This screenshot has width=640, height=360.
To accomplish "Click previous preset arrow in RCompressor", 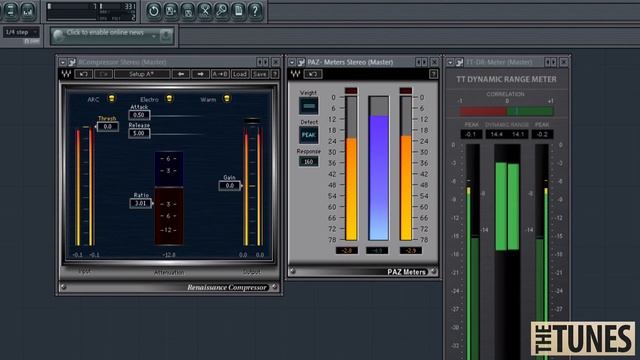I will coord(181,74).
